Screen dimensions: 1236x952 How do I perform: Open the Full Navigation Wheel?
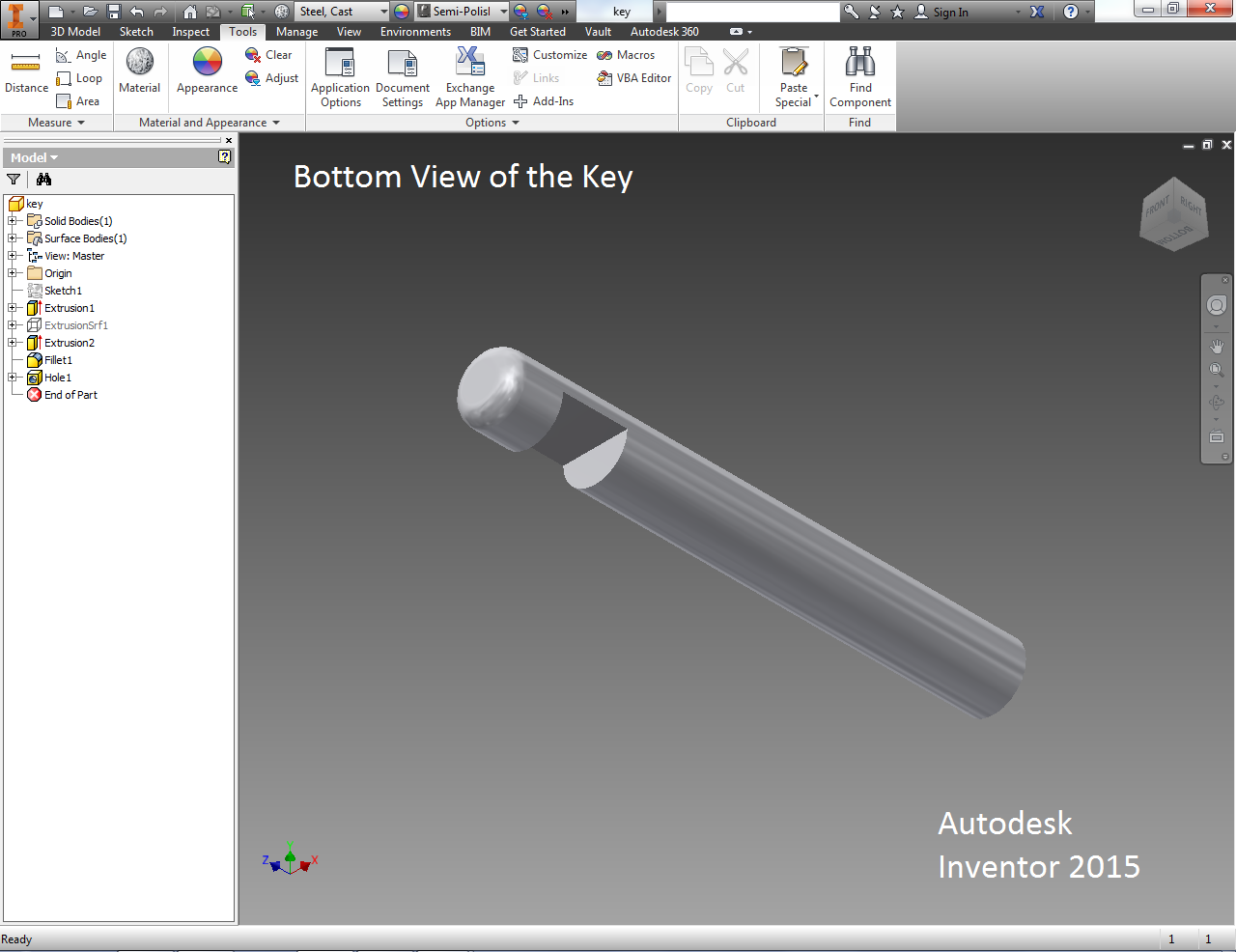[1217, 305]
